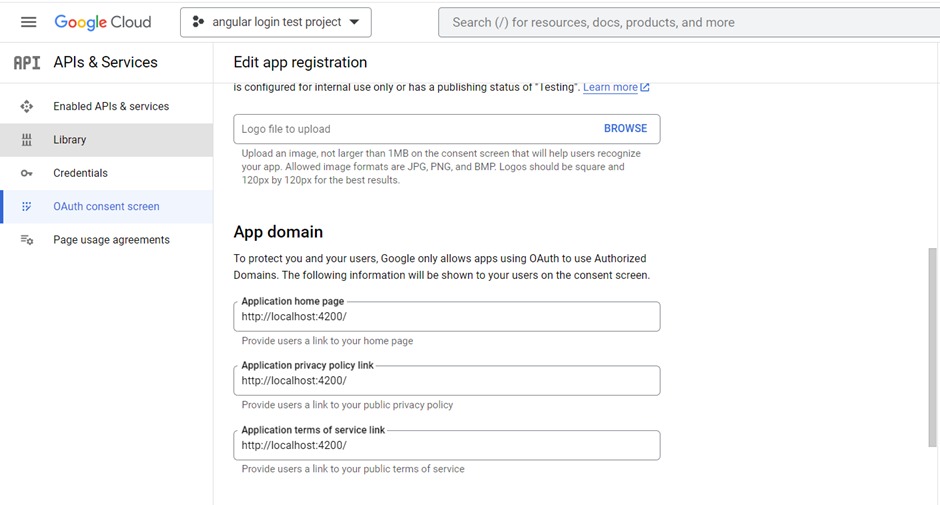Screen dimensions: 940x505
Task: Click the API logo icon
Action: pyautogui.click(x=27, y=62)
